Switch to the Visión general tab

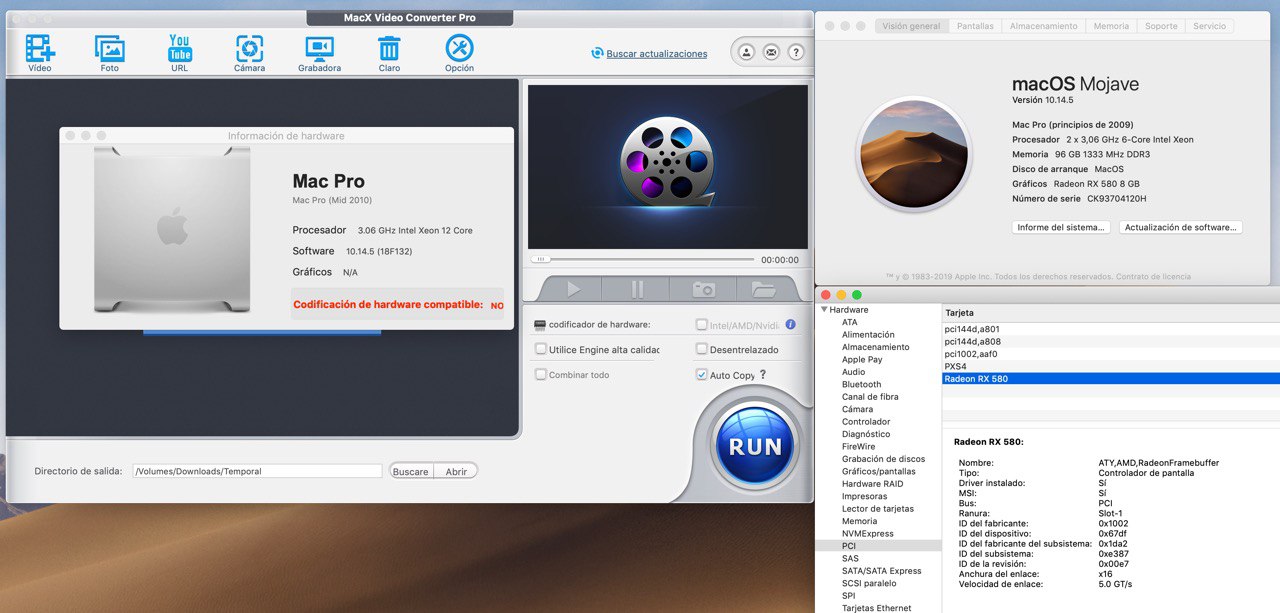tap(911, 26)
